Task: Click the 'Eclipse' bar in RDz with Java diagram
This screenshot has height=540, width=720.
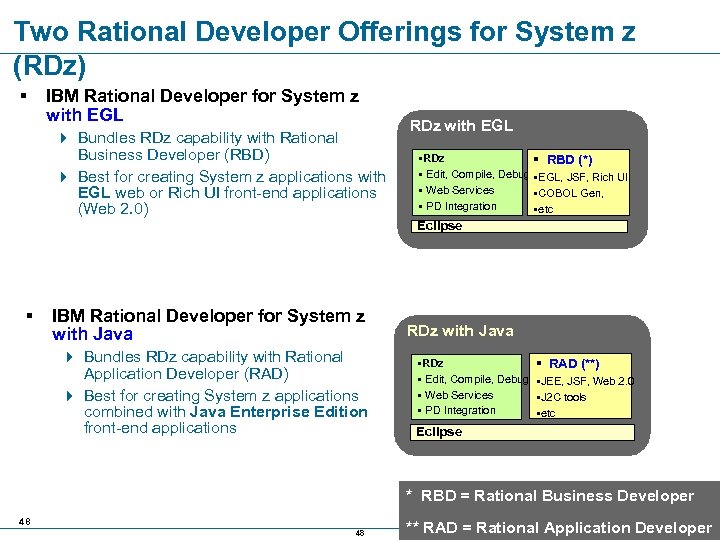Action: pos(522,432)
